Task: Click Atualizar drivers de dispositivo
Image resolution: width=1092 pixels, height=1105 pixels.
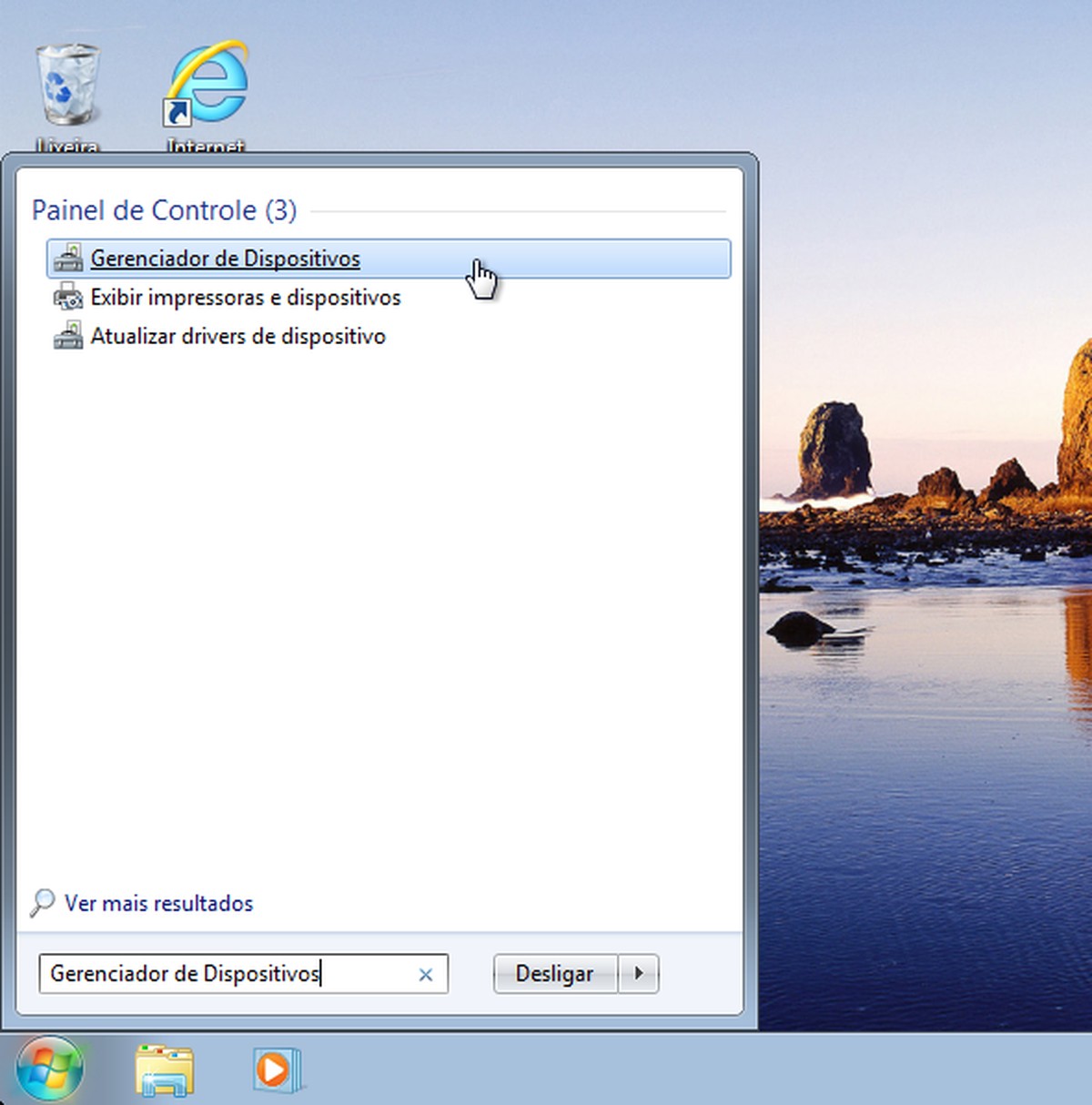Action: [238, 336]
